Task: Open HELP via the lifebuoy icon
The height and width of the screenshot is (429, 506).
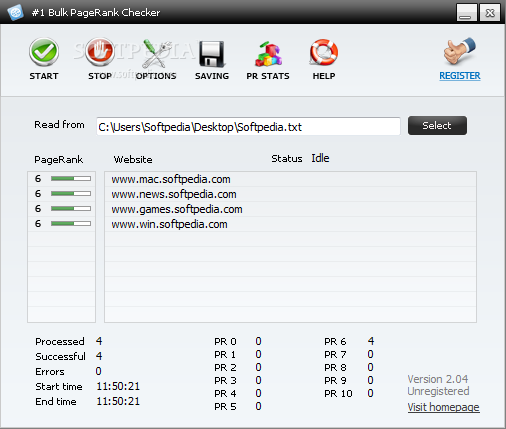Action: point(324,52)
